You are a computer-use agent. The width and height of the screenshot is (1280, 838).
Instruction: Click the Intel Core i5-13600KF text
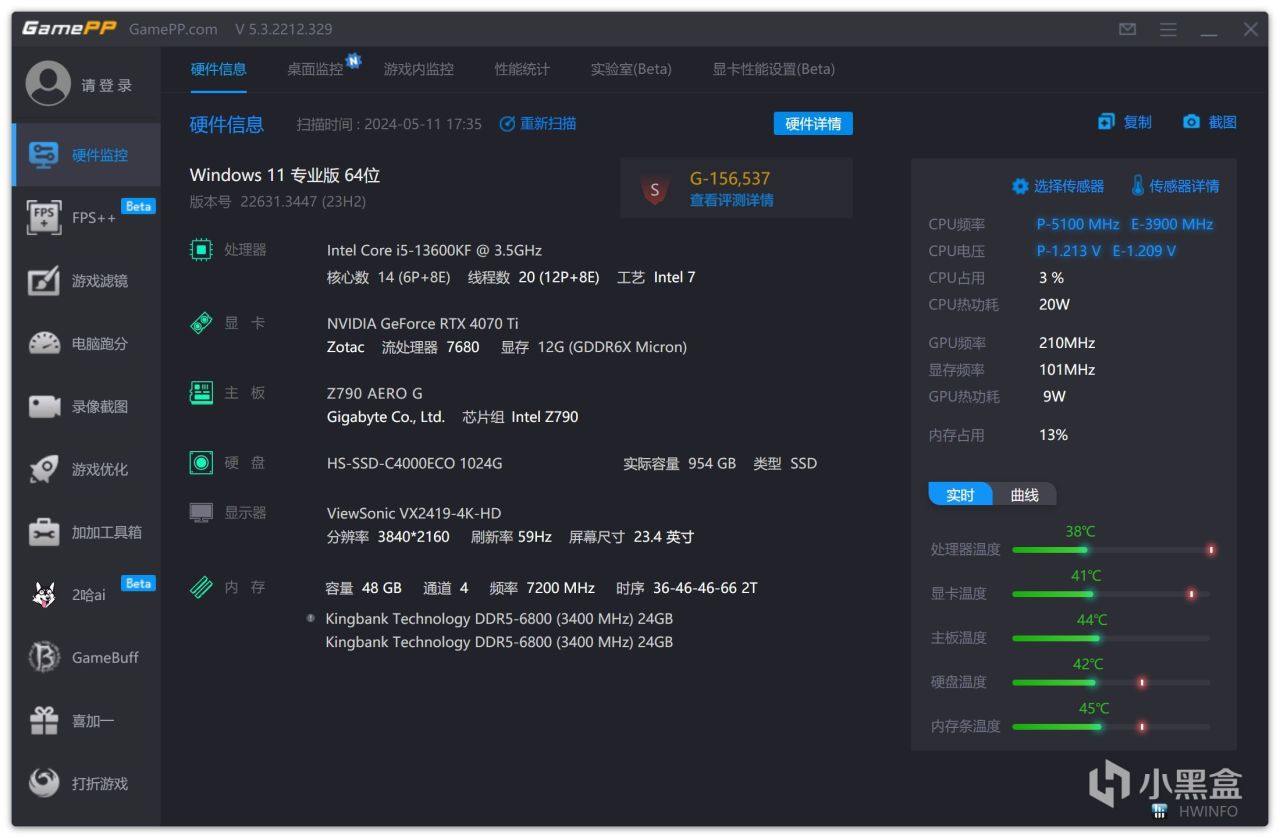click(x=434, y=250)
